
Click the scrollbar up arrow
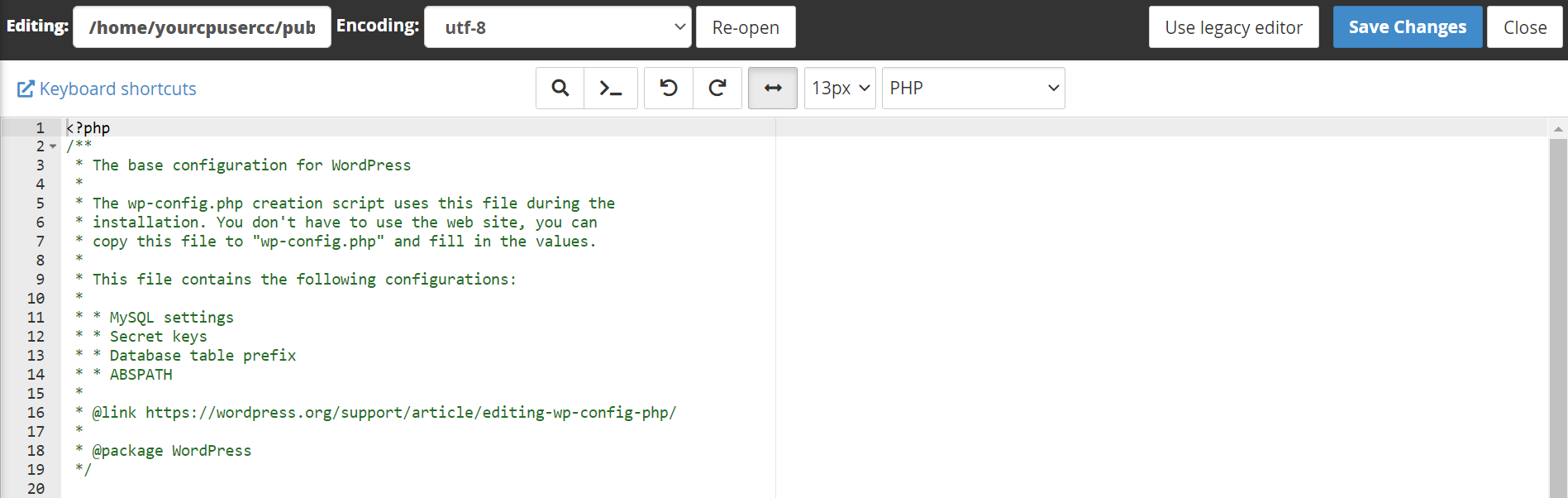[x=1557, y=129]
